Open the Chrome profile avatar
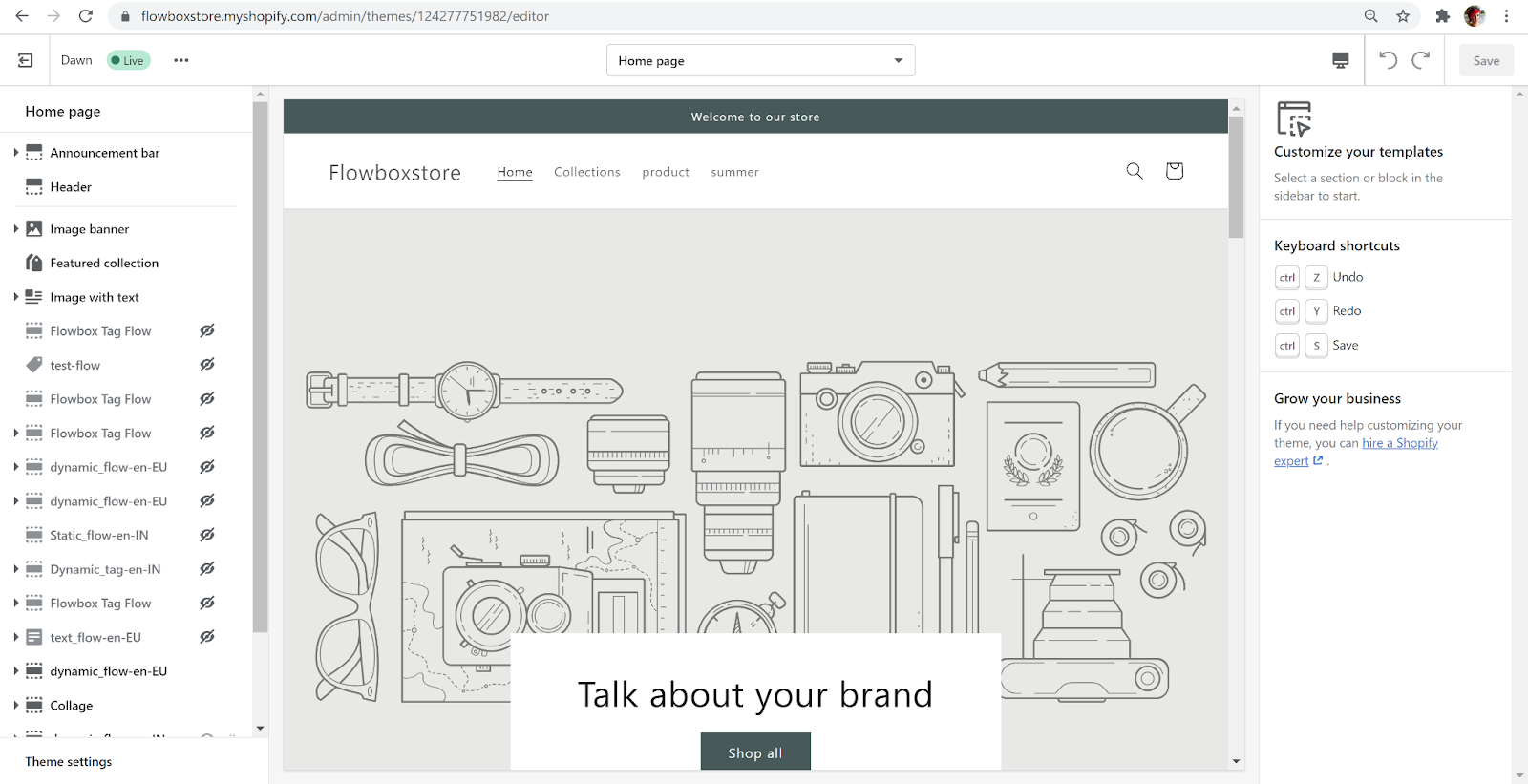The image size is (1528, 784). (x=1475, y=16)
